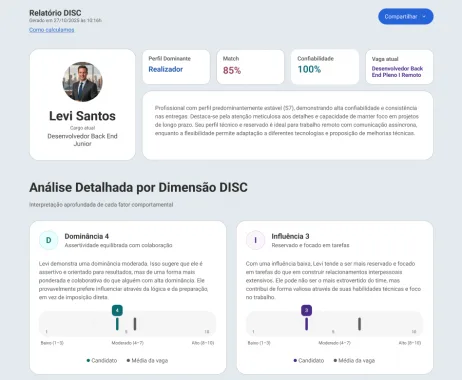Click the 'Realizador' dominant profile value
Screen dimensions: 462x380
(x=166, y=69)
